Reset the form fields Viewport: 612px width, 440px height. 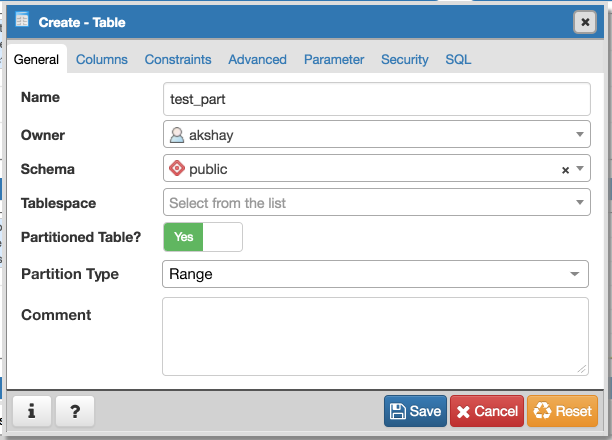tap(562, 411)
